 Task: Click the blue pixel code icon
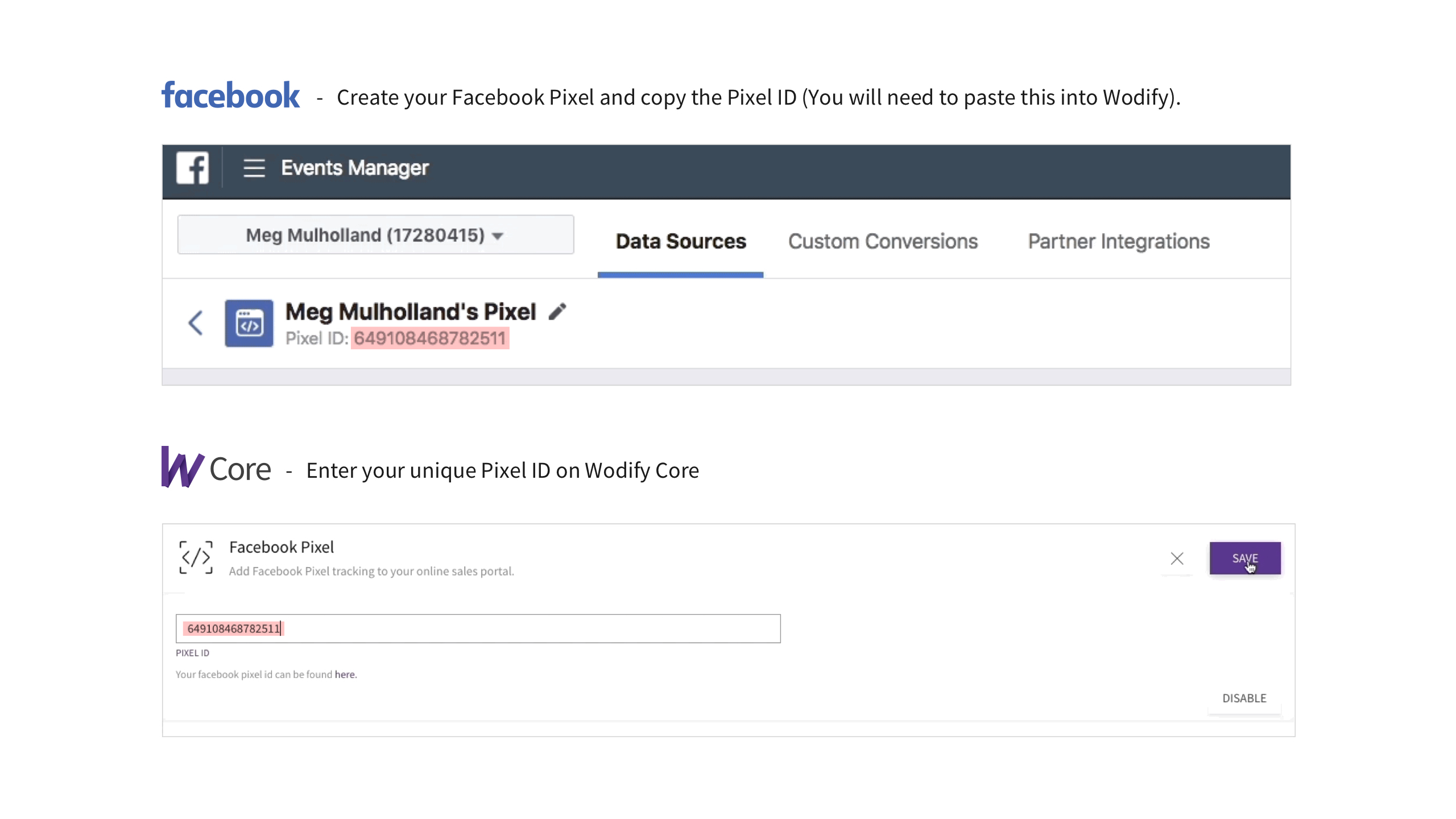249,323
